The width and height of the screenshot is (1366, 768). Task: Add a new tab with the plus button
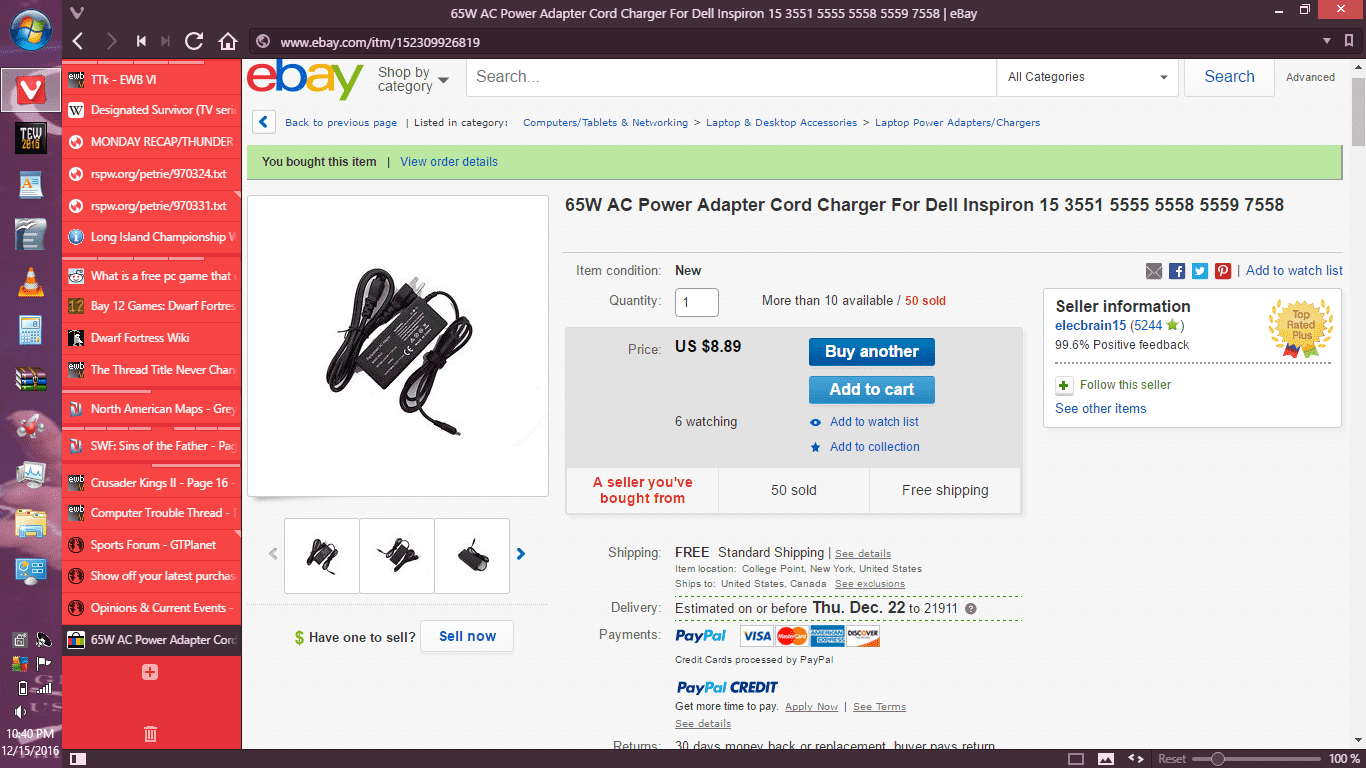pyautogui.click(x=150, y=672)
